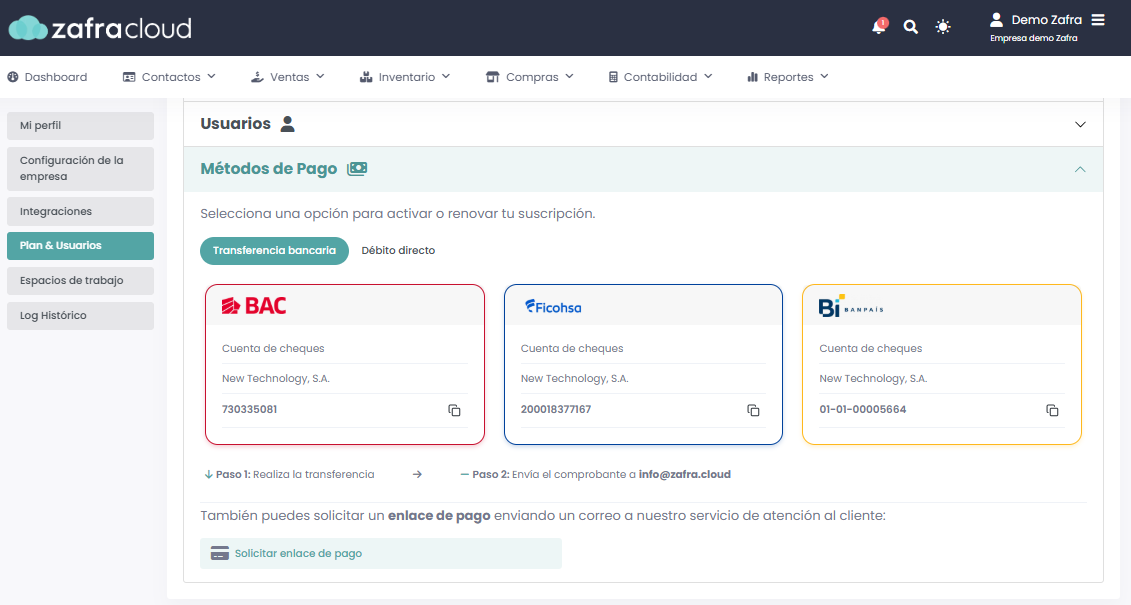The width and height of the screenshot is (1131, 605).
Task: Click the Reportes bar chart icon
Action: click(752, 77)
